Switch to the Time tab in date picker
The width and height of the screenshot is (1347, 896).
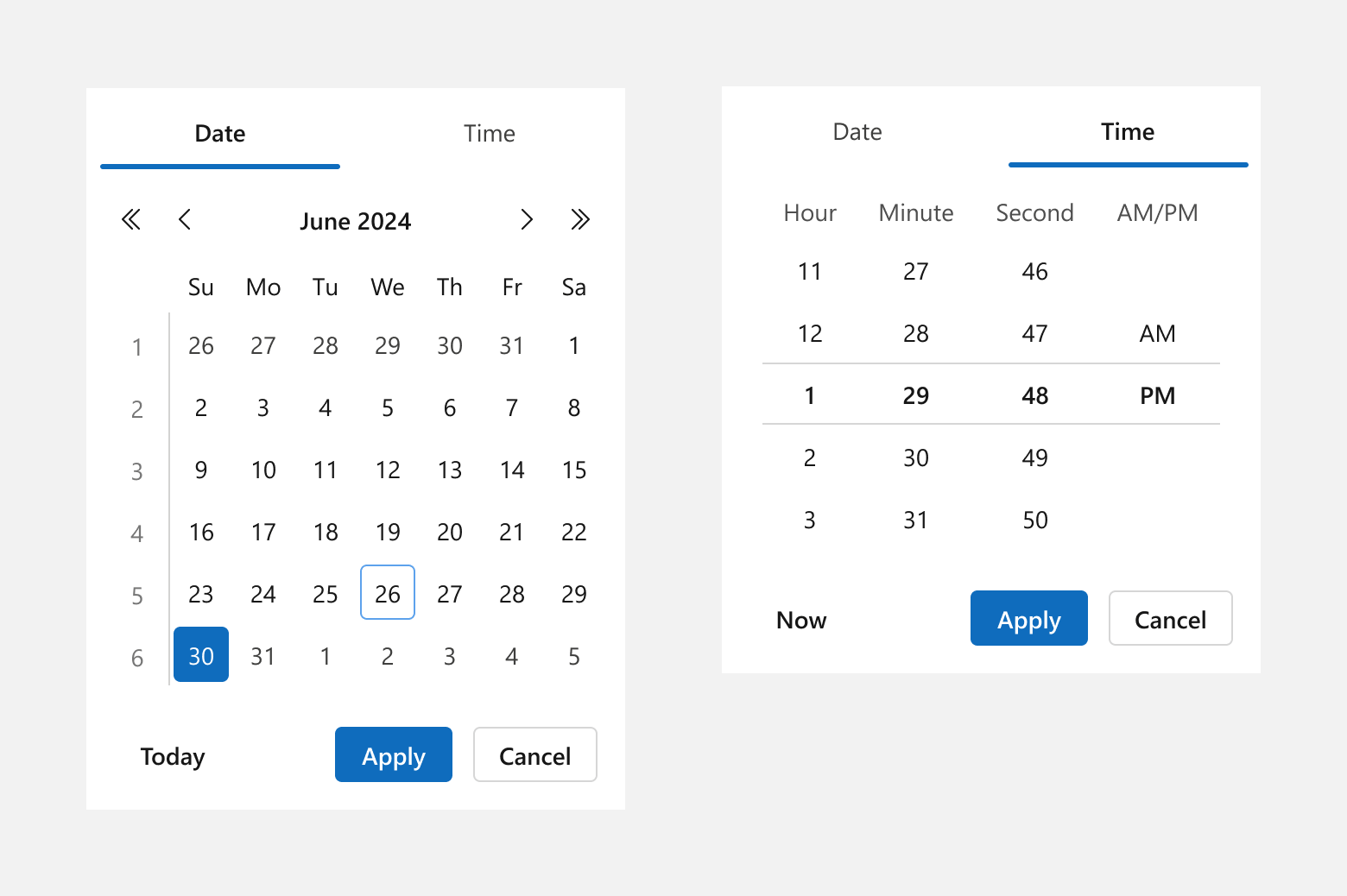(x=490, y=134)
